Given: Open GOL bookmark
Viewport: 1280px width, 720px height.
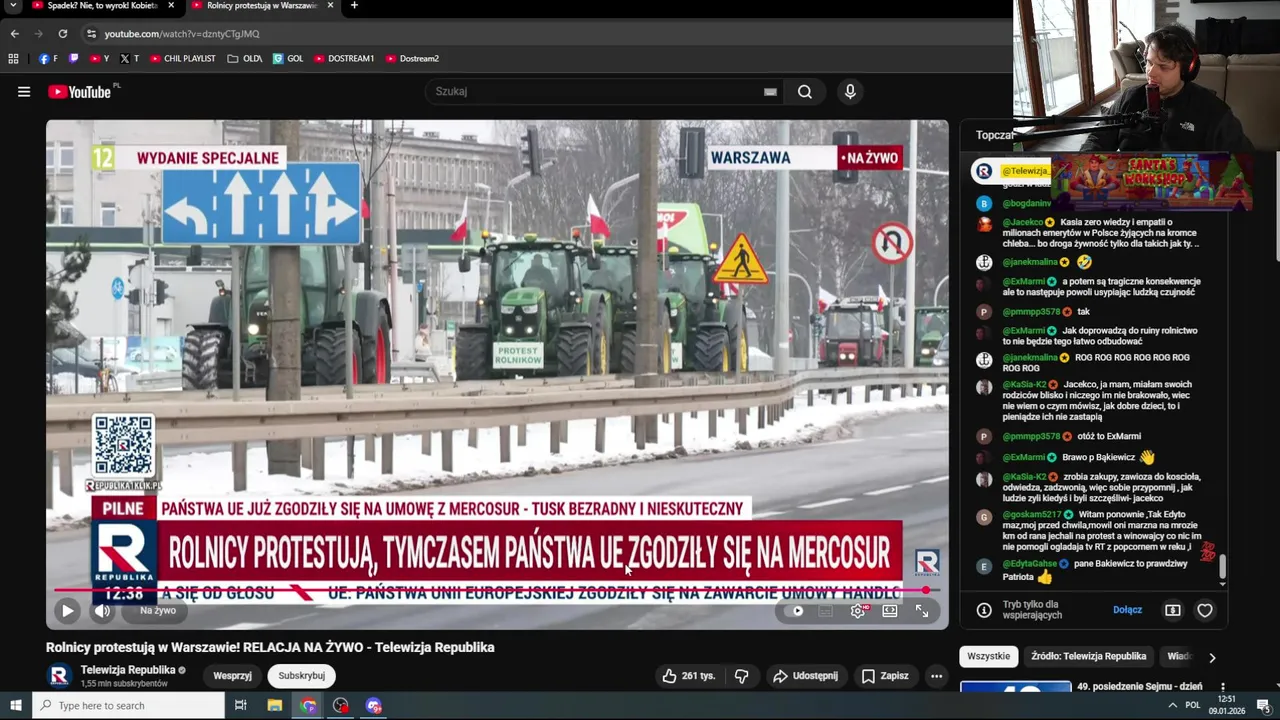Looking at the screenshot, I should tap(288, 59).
